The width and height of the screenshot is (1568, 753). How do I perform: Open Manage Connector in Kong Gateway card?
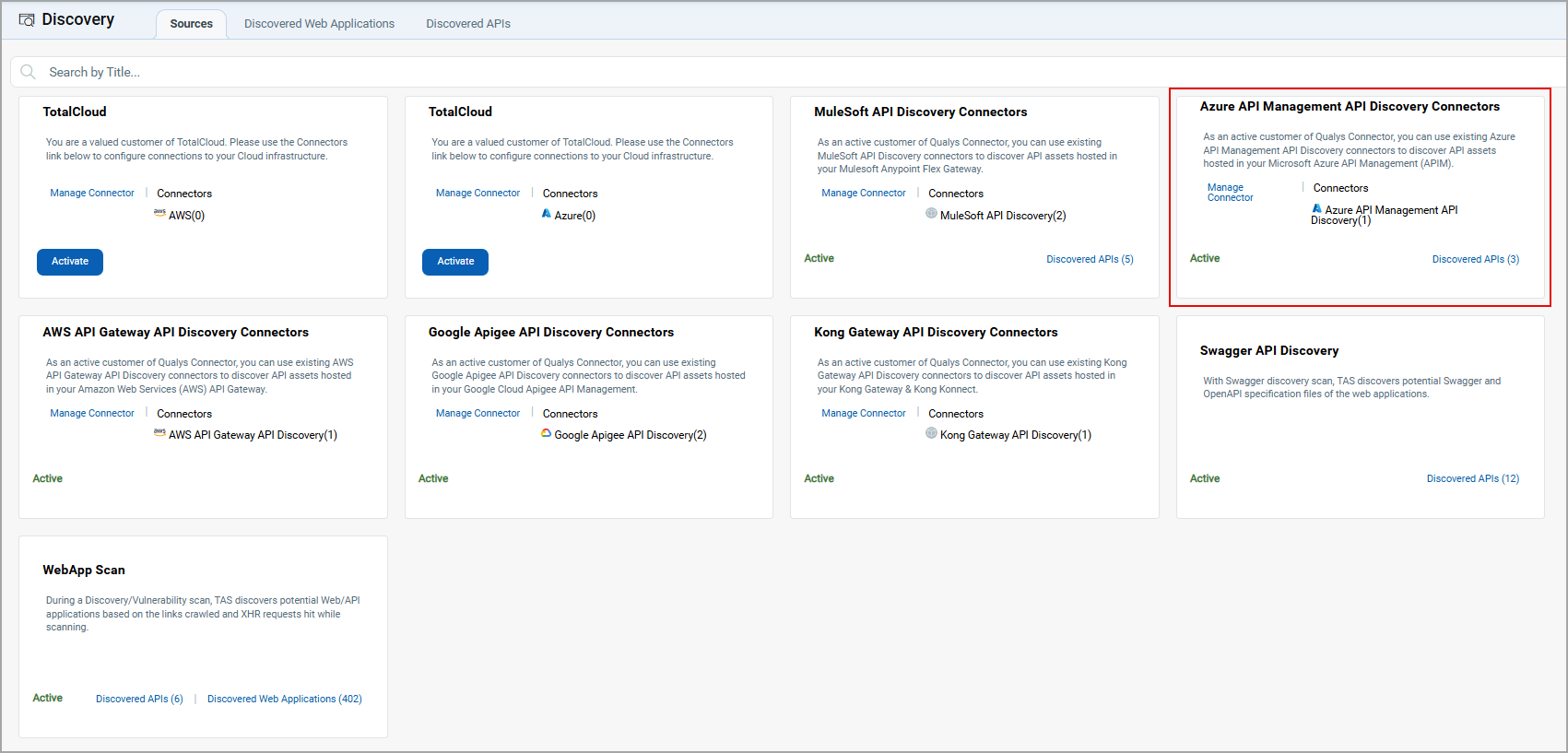point(864,414)
